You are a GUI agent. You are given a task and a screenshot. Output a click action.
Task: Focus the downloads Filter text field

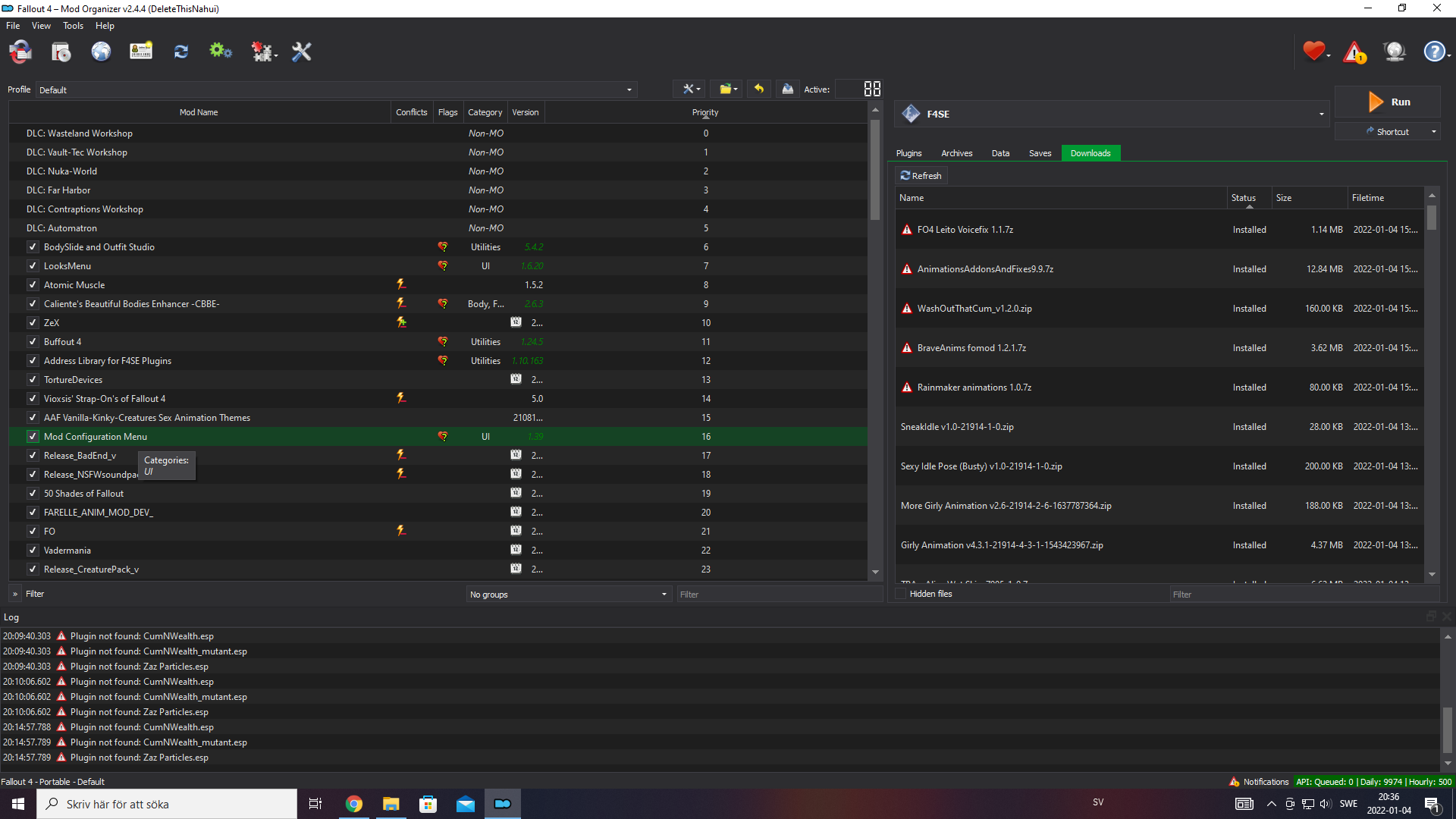click(1304, 594)
